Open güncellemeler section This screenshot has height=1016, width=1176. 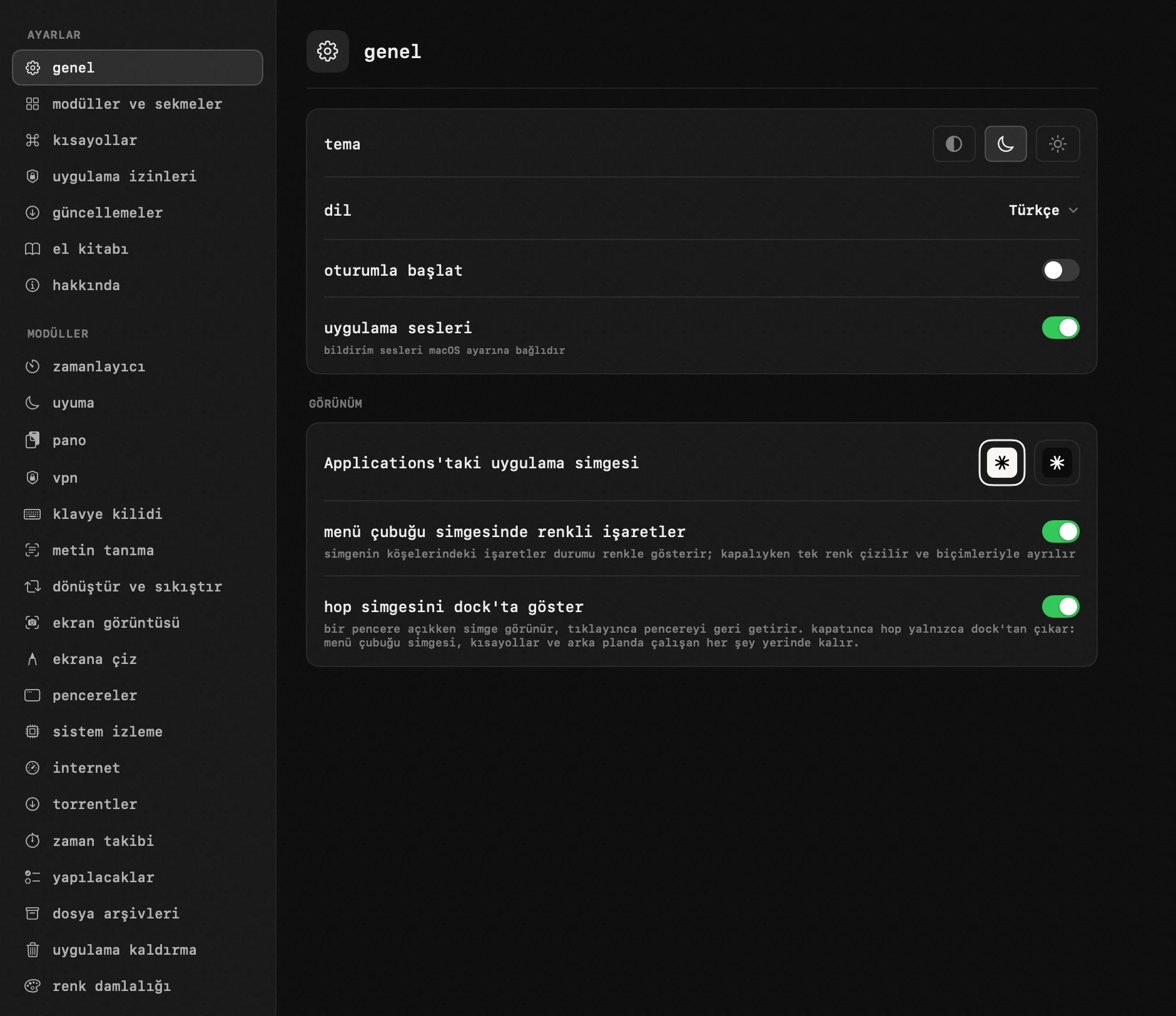pyautogui.click(x=138, y=213)
